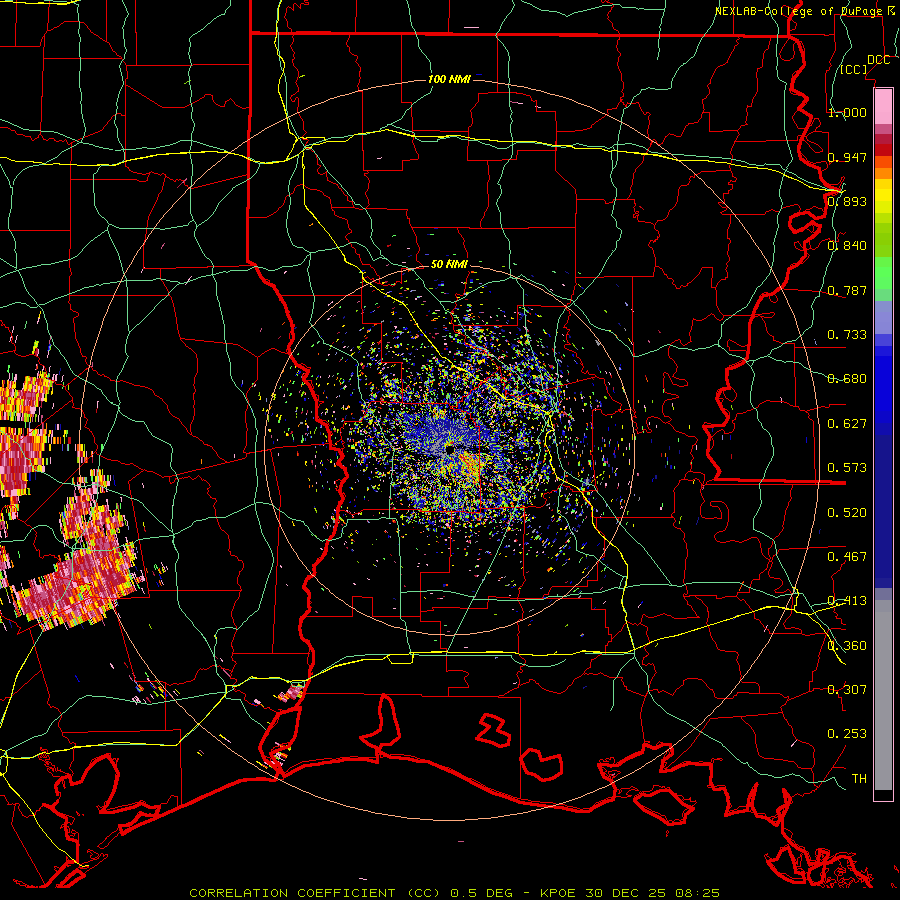The height and width of the screenshot is (900, 900).
Task: Click the 0.840 legend value
Action: pyautogui.click(x=847, y=246)
